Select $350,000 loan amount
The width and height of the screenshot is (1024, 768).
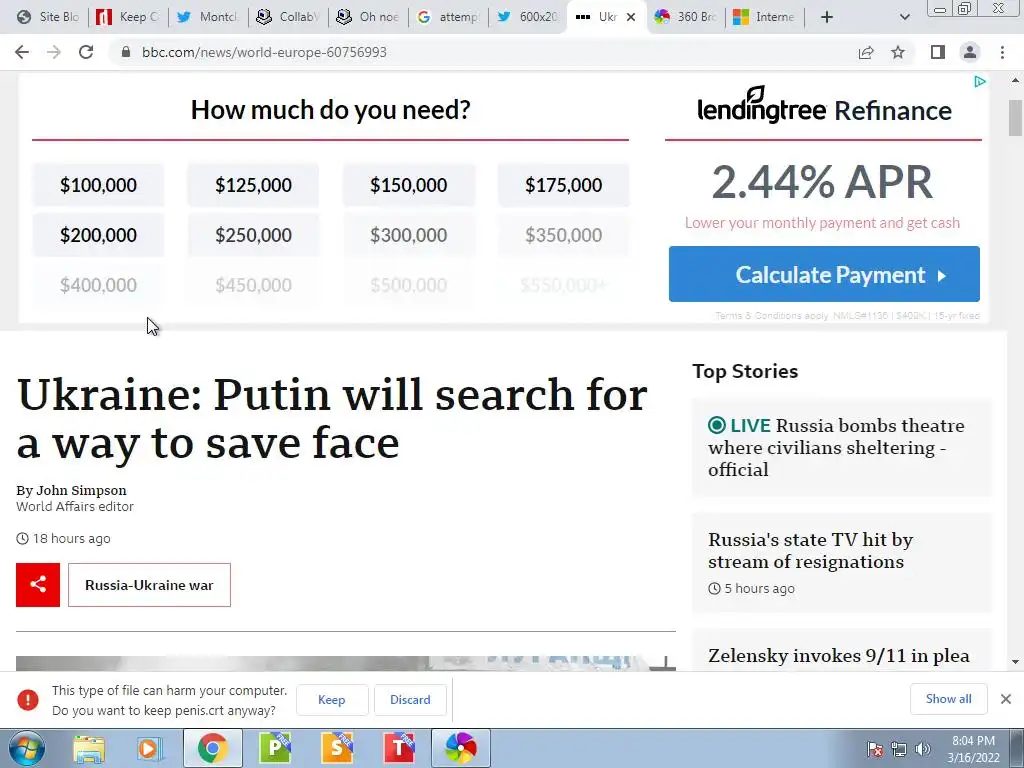coord(564,235)
